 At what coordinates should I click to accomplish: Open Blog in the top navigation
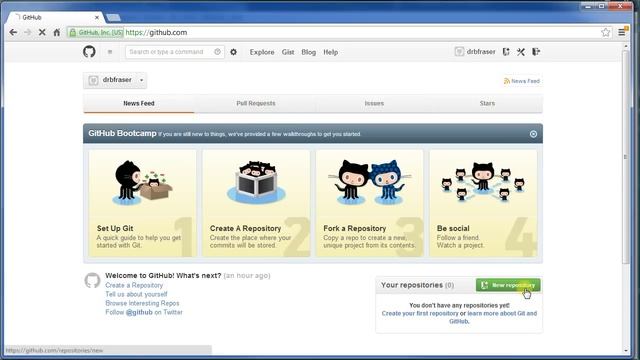point(309,52)
